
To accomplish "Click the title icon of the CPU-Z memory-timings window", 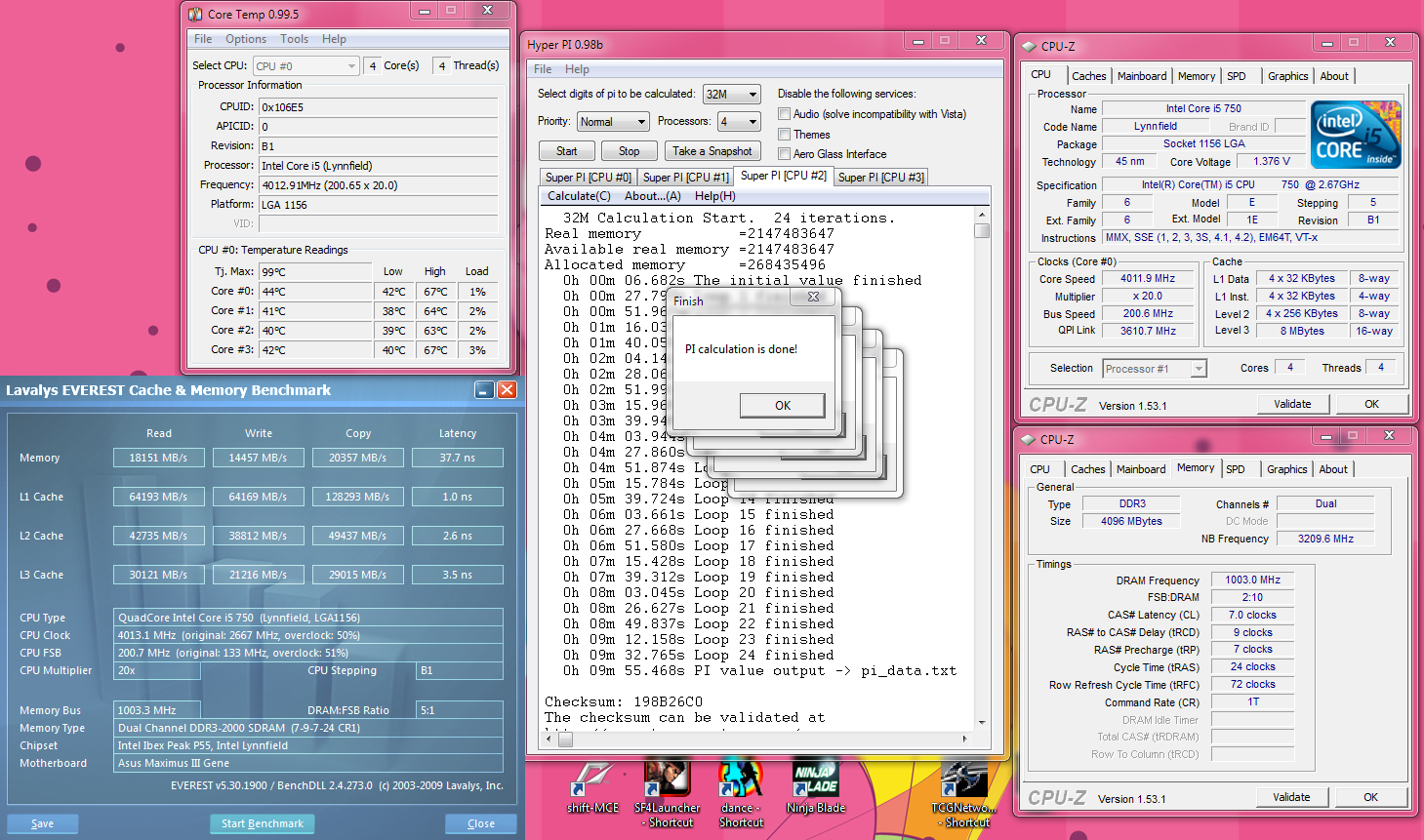I will point(1027,439).
